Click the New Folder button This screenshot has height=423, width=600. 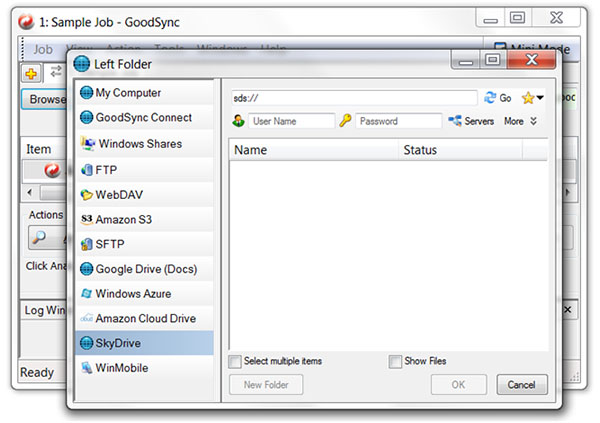click(x=266, y=385)
